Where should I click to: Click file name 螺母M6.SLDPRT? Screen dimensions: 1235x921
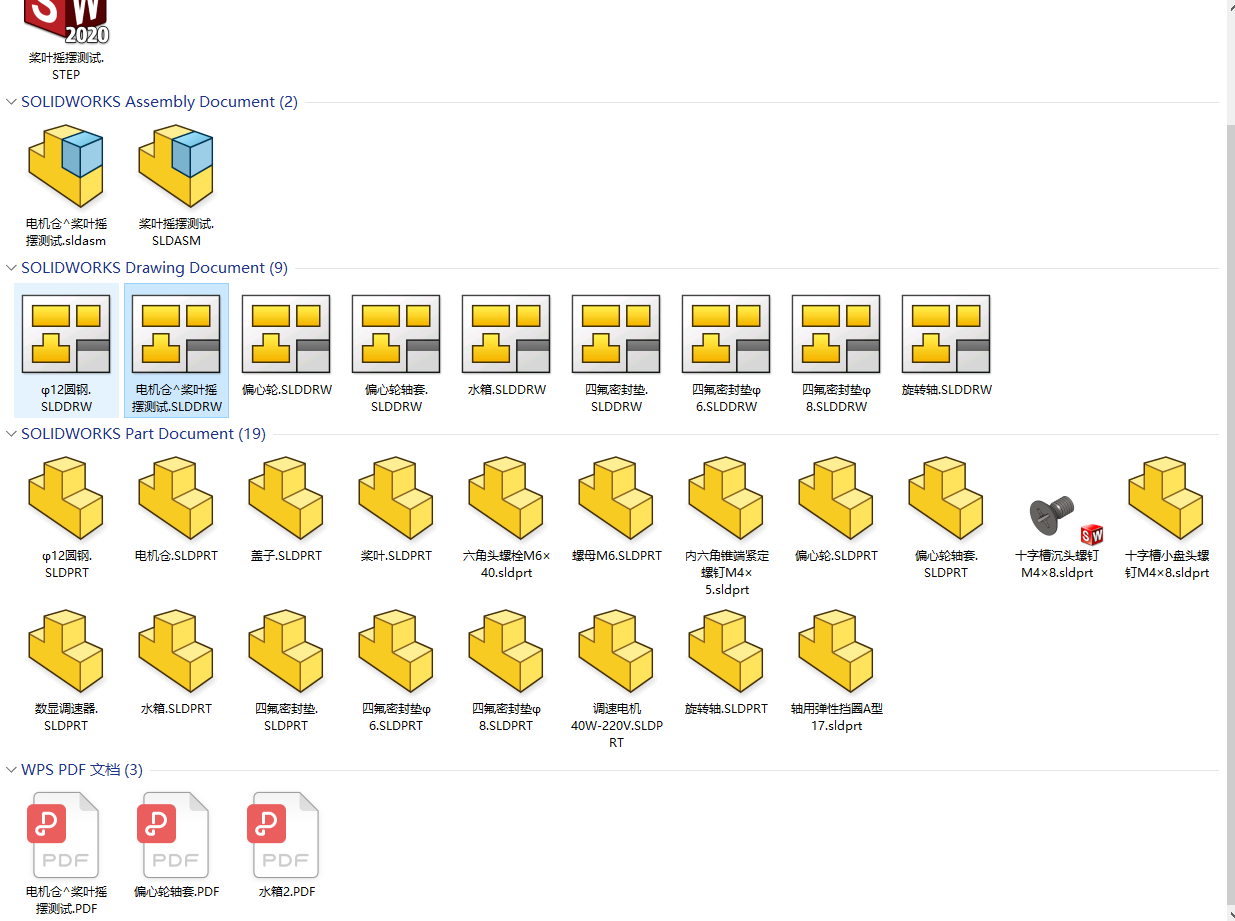coord(616,556)
